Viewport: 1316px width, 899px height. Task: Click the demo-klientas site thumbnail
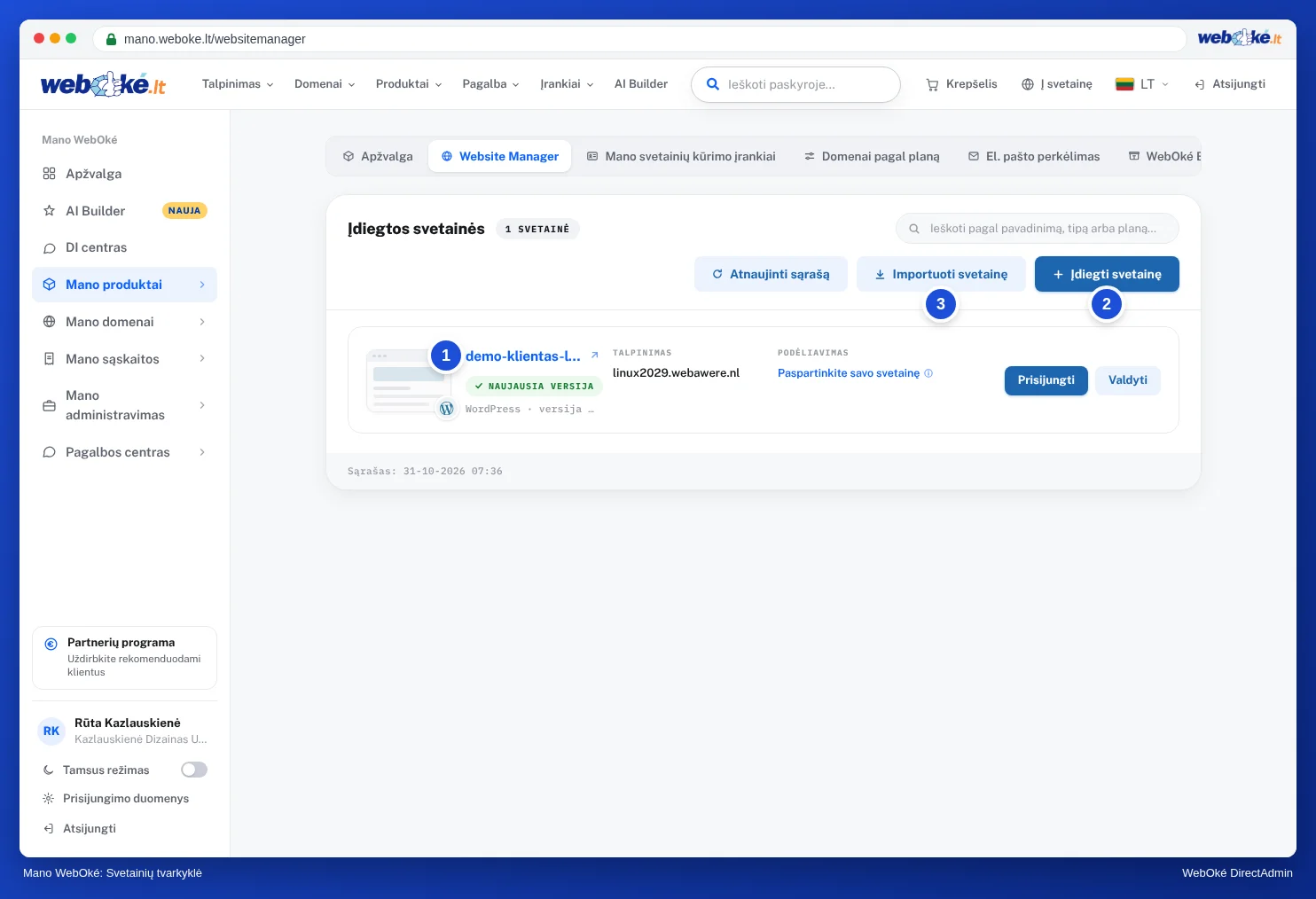click(x=409, y=380)
